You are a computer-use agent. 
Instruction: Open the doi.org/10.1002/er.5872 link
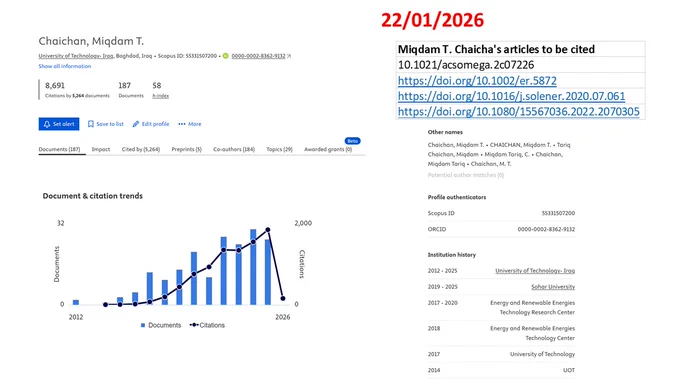click(477, 81)
